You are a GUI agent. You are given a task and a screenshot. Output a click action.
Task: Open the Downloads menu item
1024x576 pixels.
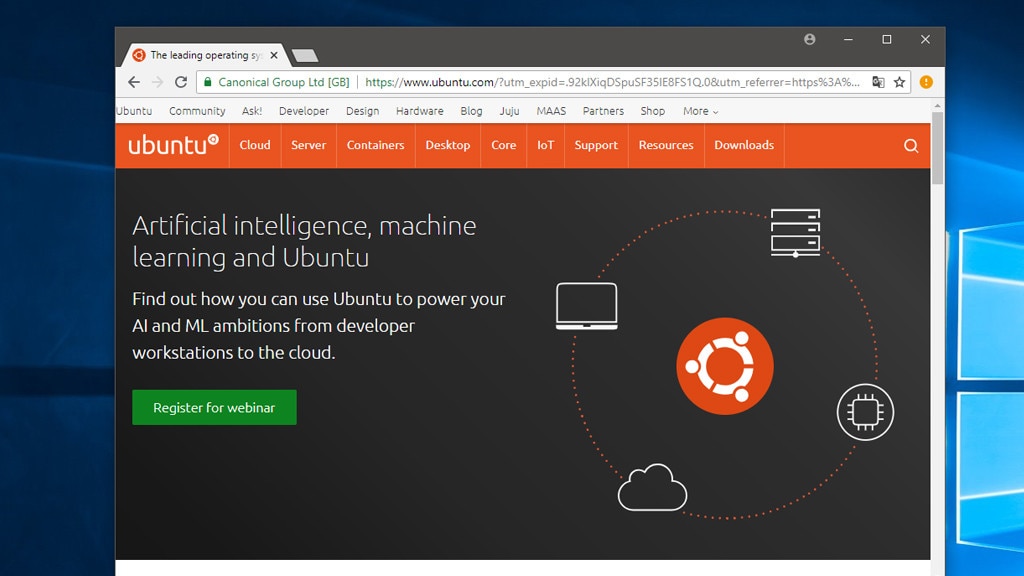[744, 145]
